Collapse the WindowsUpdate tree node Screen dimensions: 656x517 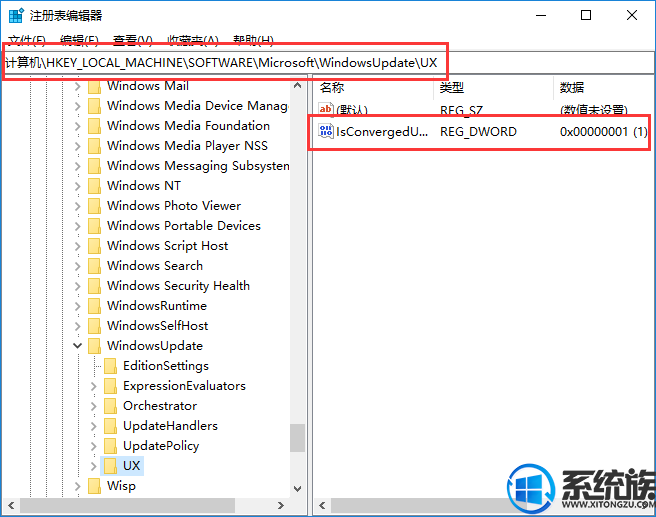[78, 346]
